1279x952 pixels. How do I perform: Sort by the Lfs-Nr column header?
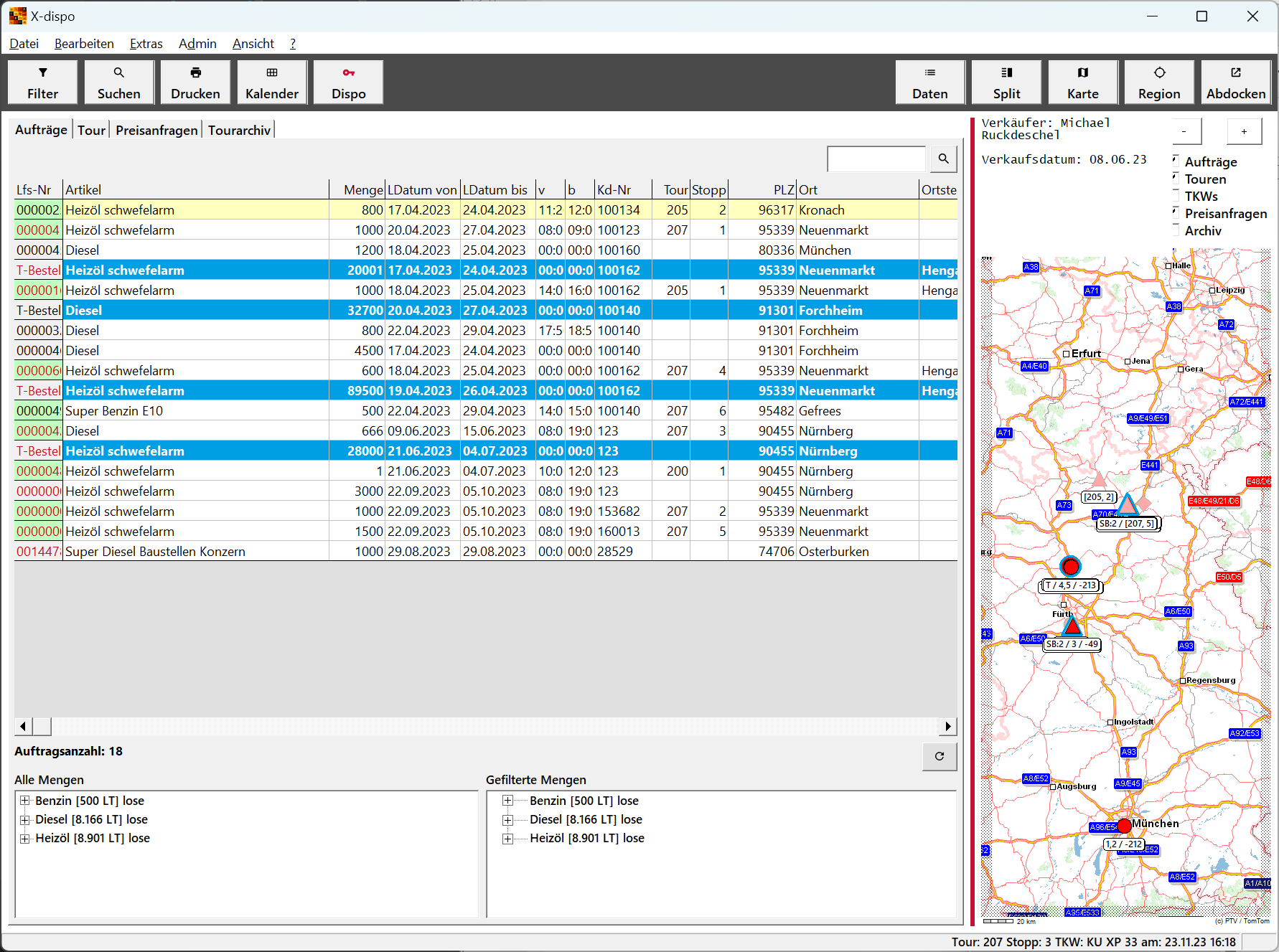38,190
